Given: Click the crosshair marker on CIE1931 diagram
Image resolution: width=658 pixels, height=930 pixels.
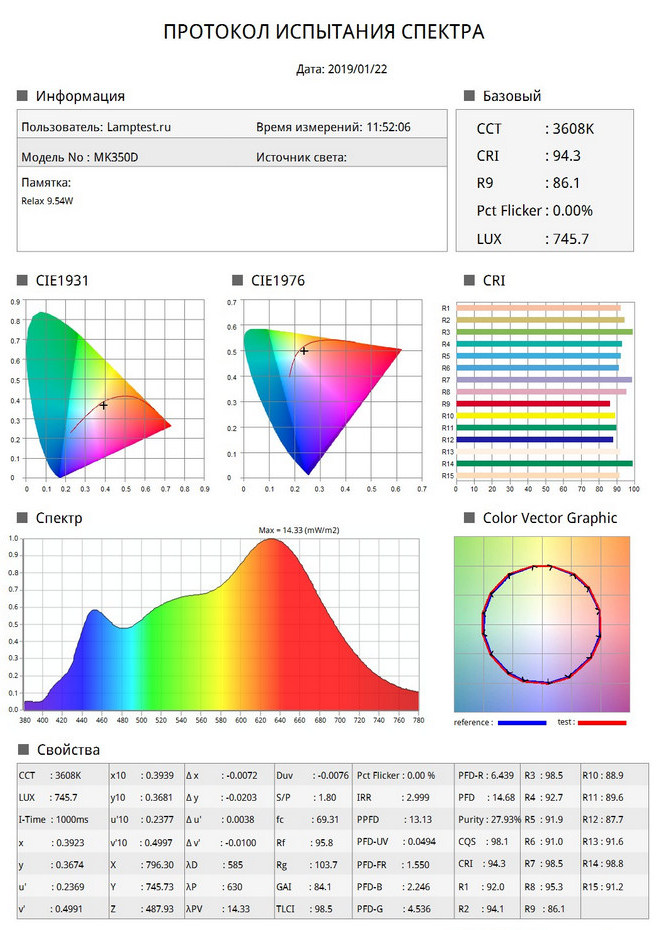Looking at the screenshot, I should point(104,405).
